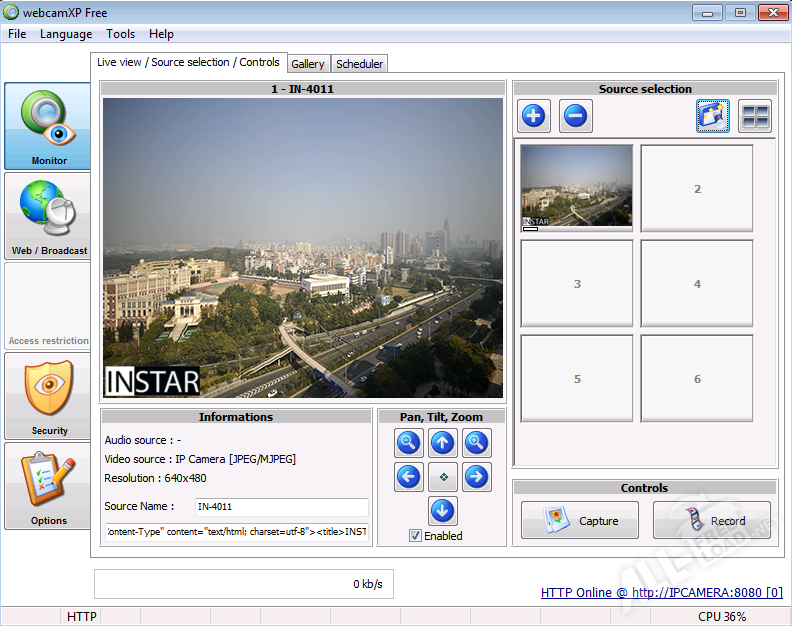
Task: Open the Tools menu
Action: 120,34
